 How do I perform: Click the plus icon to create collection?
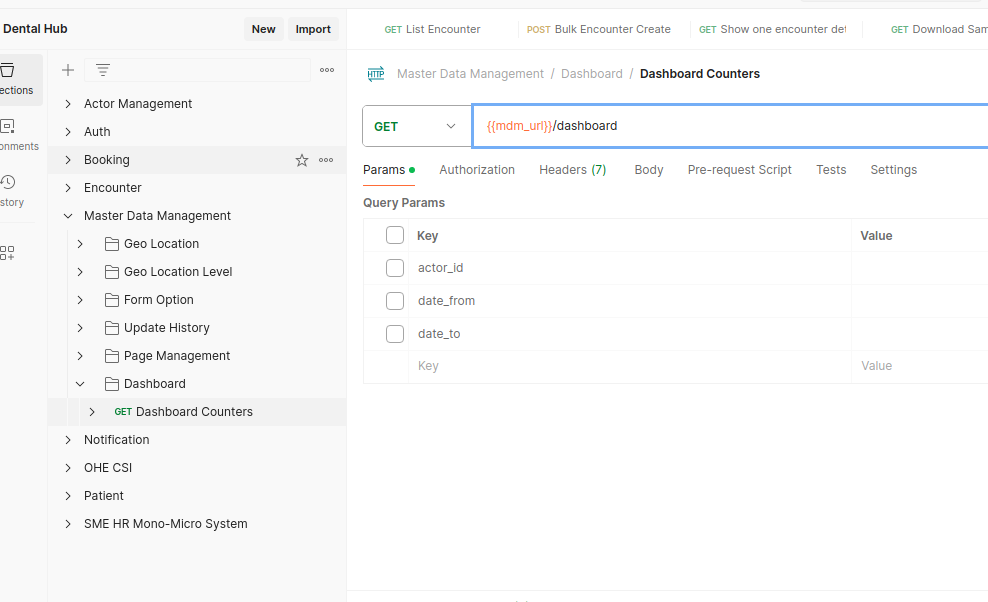click(68, 70)
